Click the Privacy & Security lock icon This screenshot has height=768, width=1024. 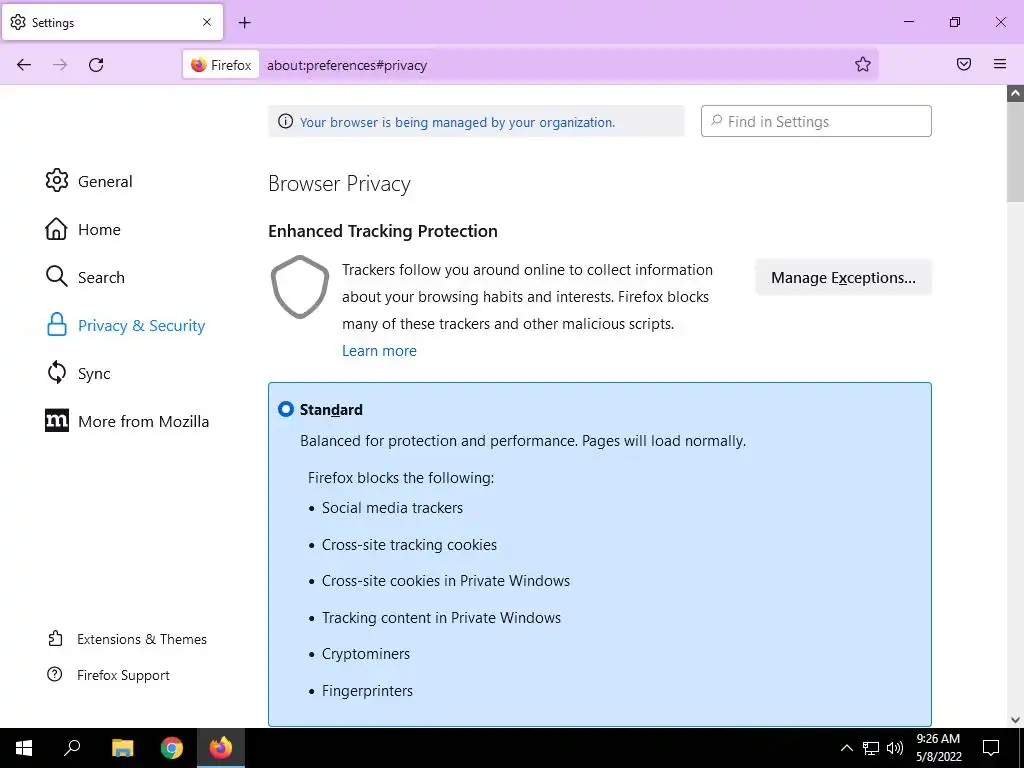tap(57, 325)
